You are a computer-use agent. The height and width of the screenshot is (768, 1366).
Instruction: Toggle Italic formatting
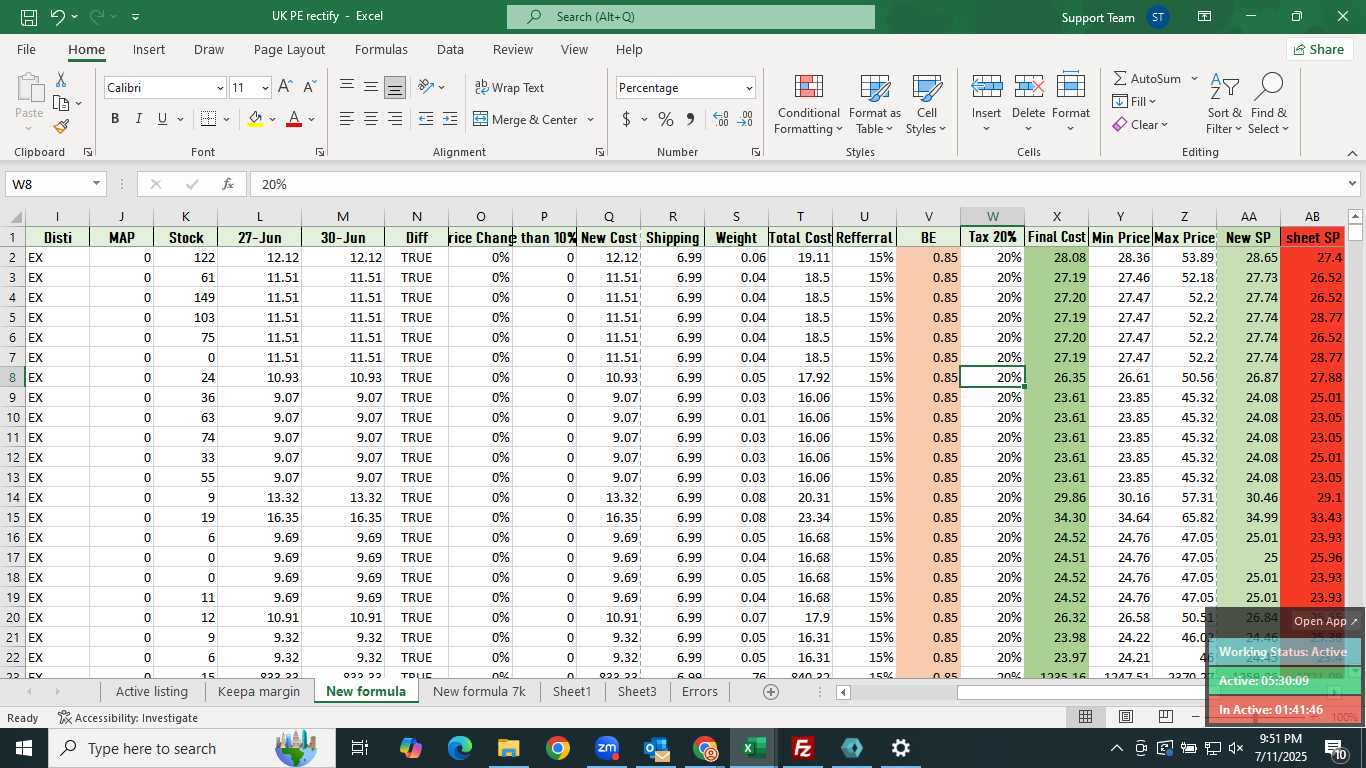[139, 119]
